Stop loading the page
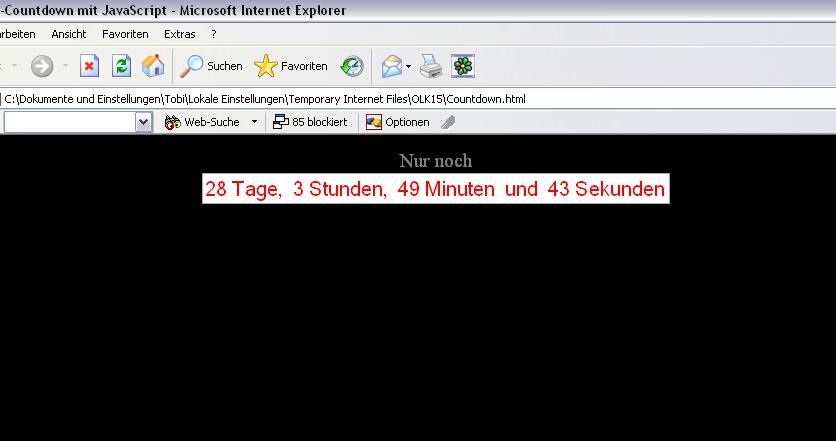 pos(89,66)
